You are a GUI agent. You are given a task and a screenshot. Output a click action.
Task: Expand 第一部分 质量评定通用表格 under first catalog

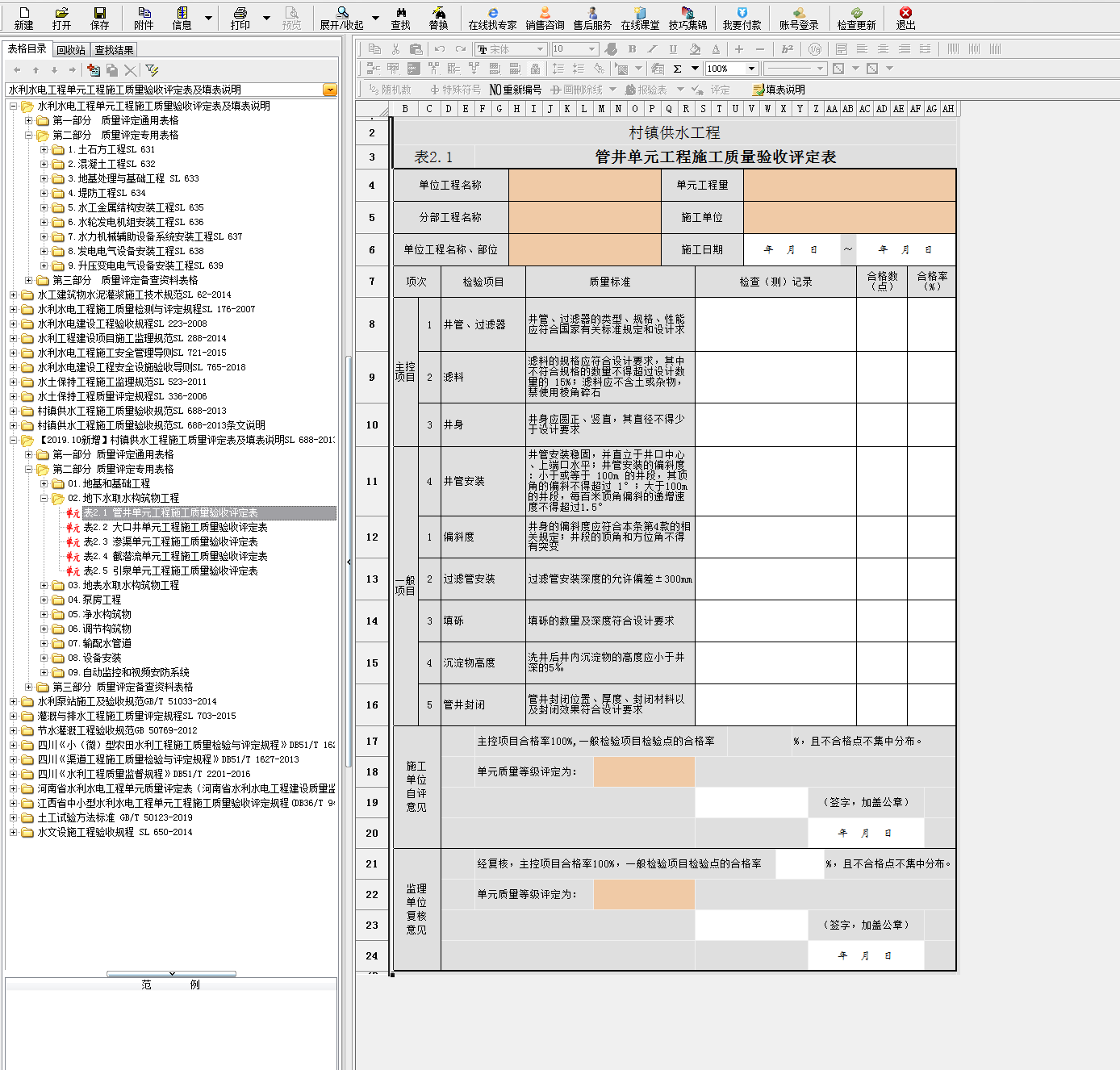click(x=29, y=120)
